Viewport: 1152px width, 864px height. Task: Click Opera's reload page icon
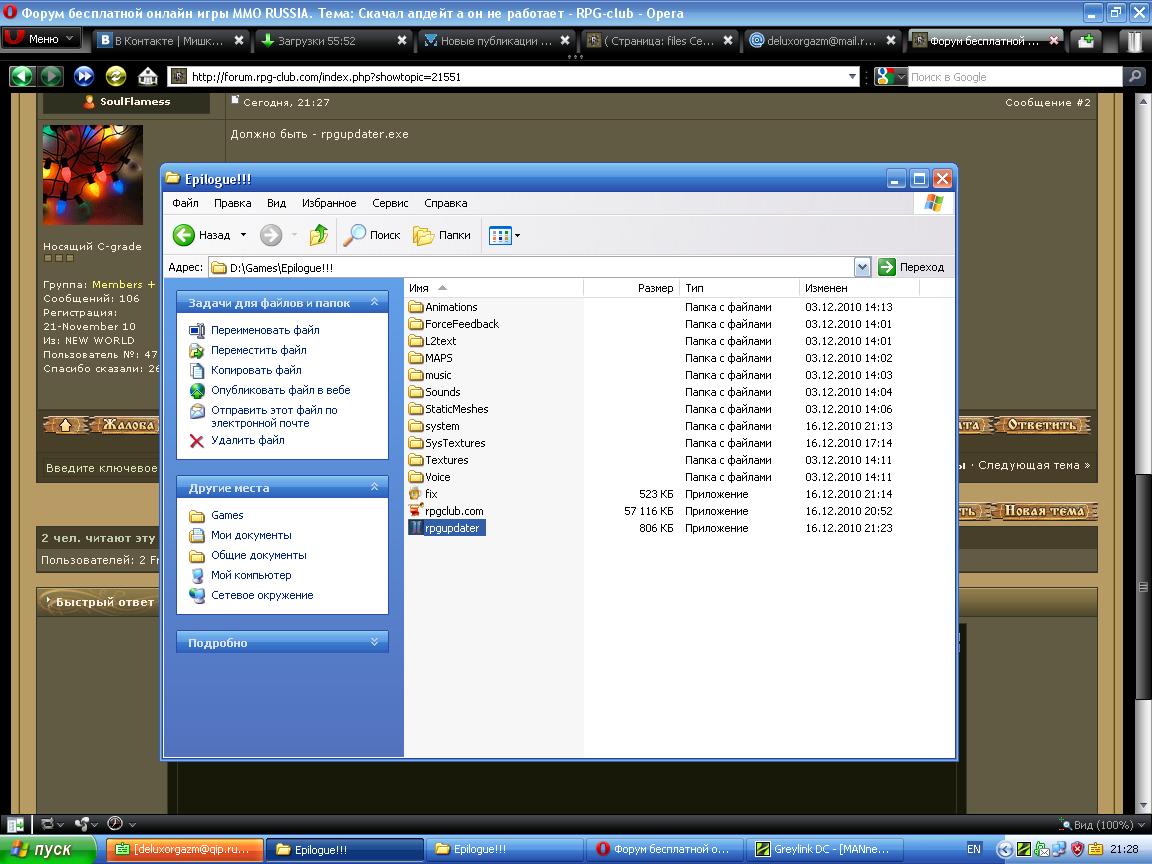click(x=116, y=77)
